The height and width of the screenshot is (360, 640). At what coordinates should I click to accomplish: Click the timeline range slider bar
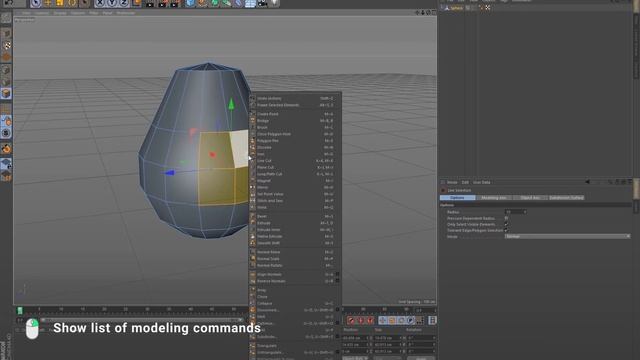[x=141, y=320]
